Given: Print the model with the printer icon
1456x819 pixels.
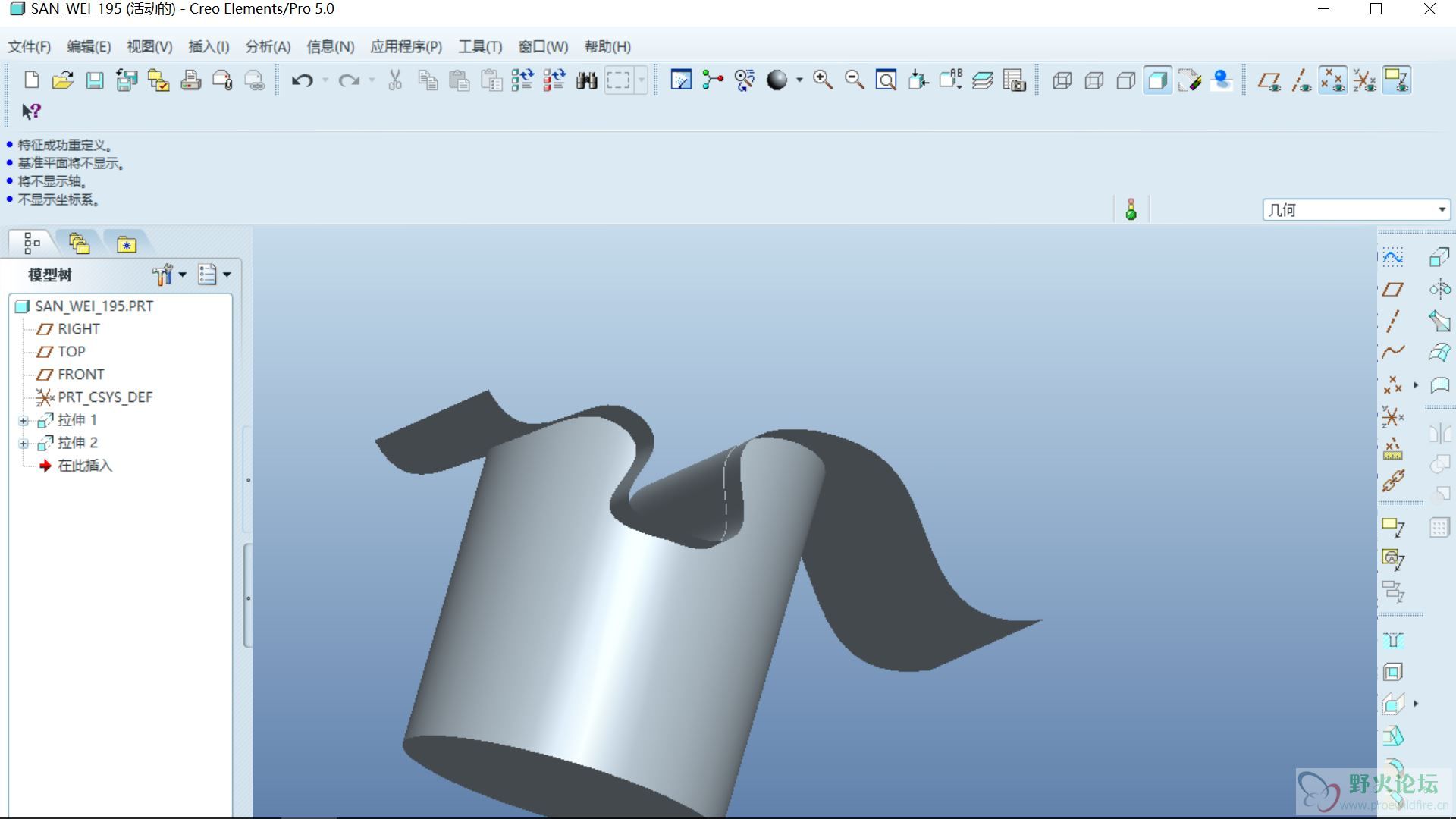Looking at the screenshot, I should point(190,80).
